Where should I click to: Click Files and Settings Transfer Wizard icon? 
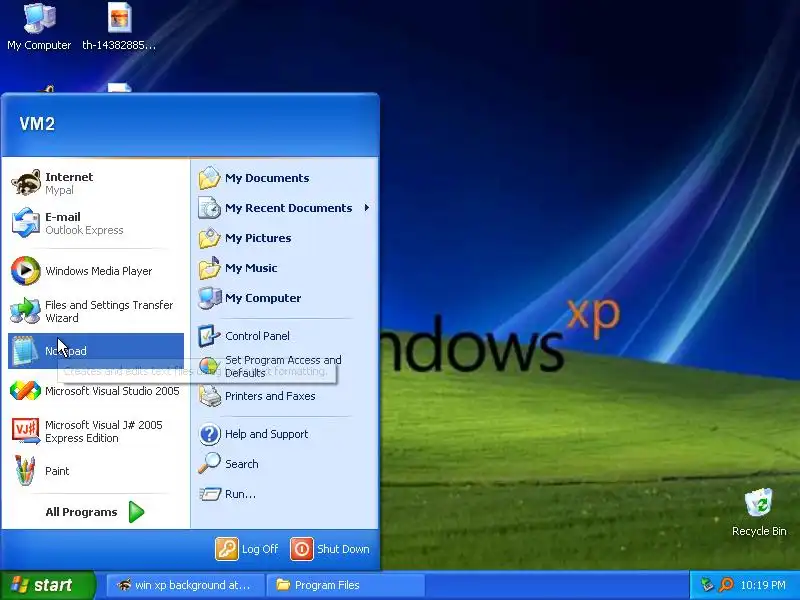[26, 310]
